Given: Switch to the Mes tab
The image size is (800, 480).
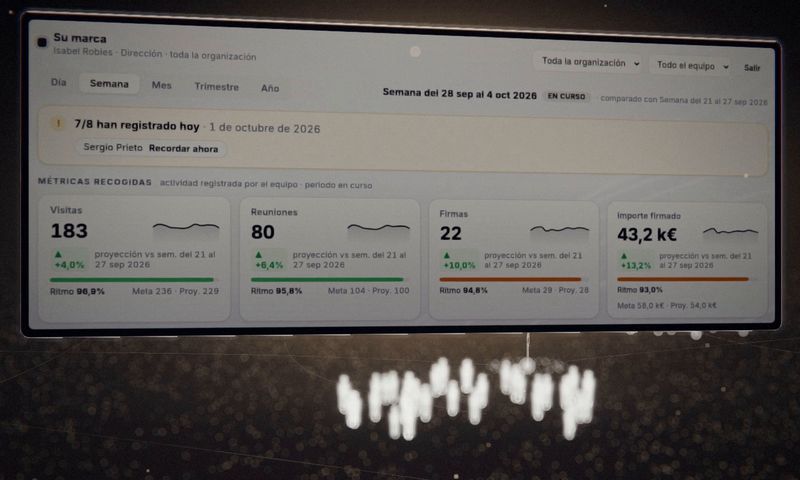Looking at the screenshot, I should [161, 85].
